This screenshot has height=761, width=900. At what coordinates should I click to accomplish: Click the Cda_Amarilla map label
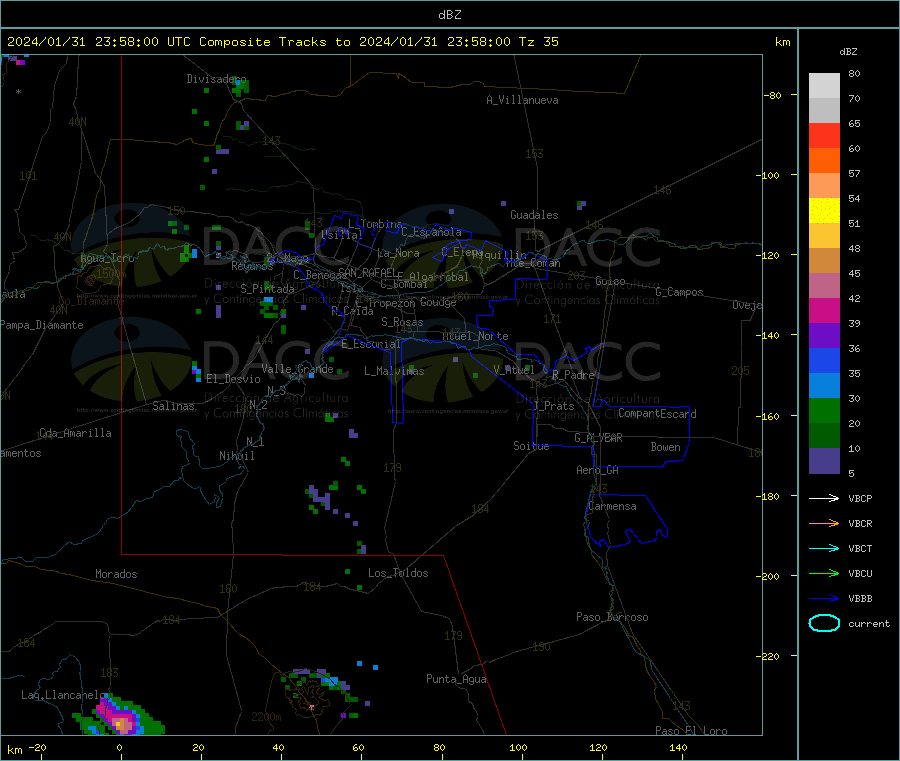coord(75,433)
